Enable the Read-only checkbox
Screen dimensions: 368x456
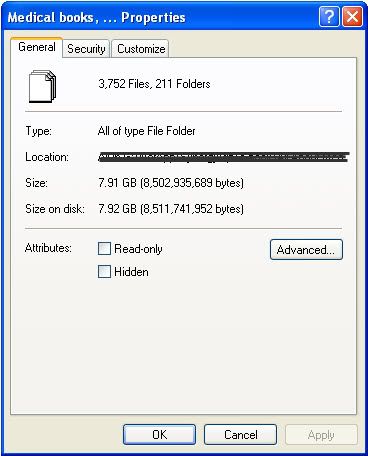coord(104,249)
